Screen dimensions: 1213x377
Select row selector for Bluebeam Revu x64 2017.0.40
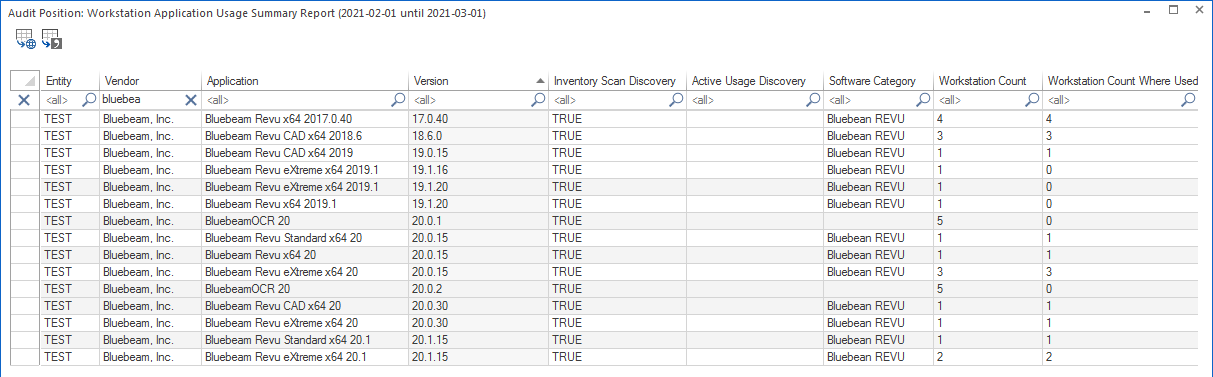pyautogui.click(x=25, y=118)
